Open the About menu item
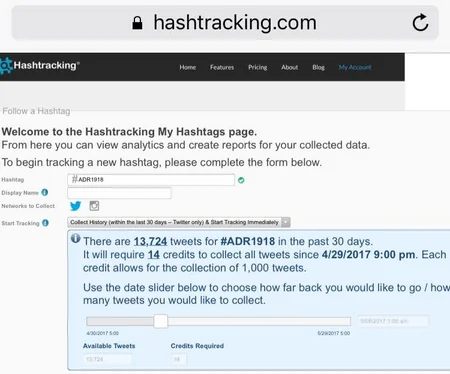Viewport: 450px width, 374px height. point(290,67)
